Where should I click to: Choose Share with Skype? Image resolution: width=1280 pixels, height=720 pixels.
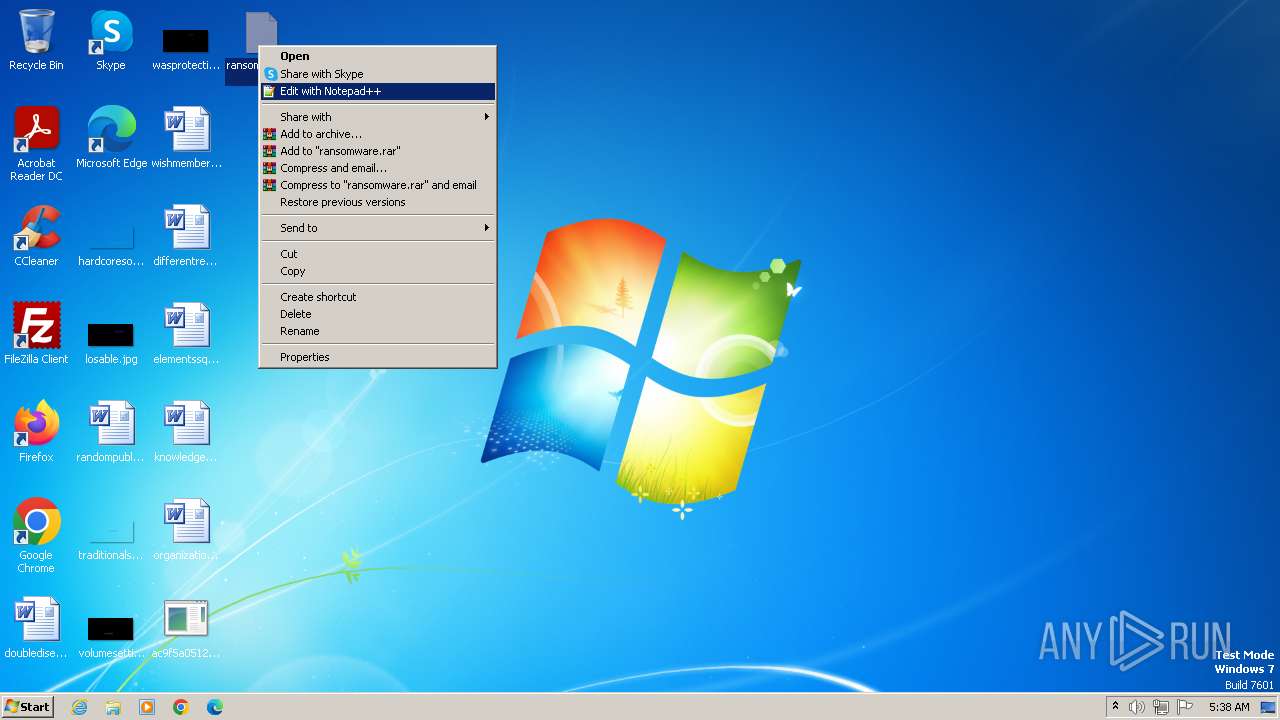pos(378,74)
